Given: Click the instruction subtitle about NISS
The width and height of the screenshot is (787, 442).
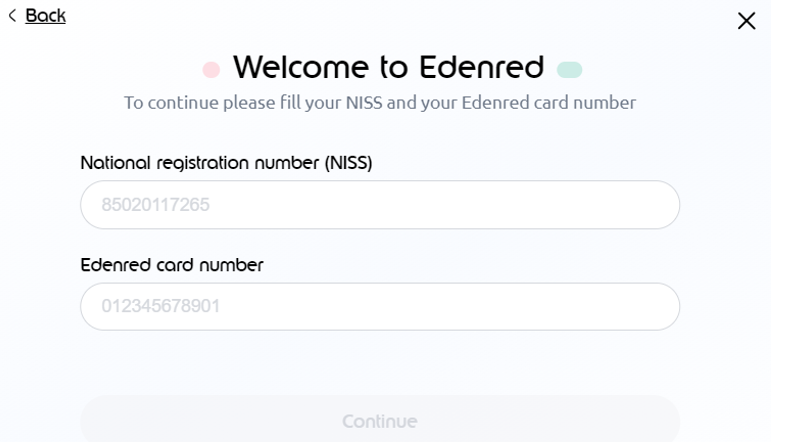Looking at the screenshot, I should pos(380,102).
